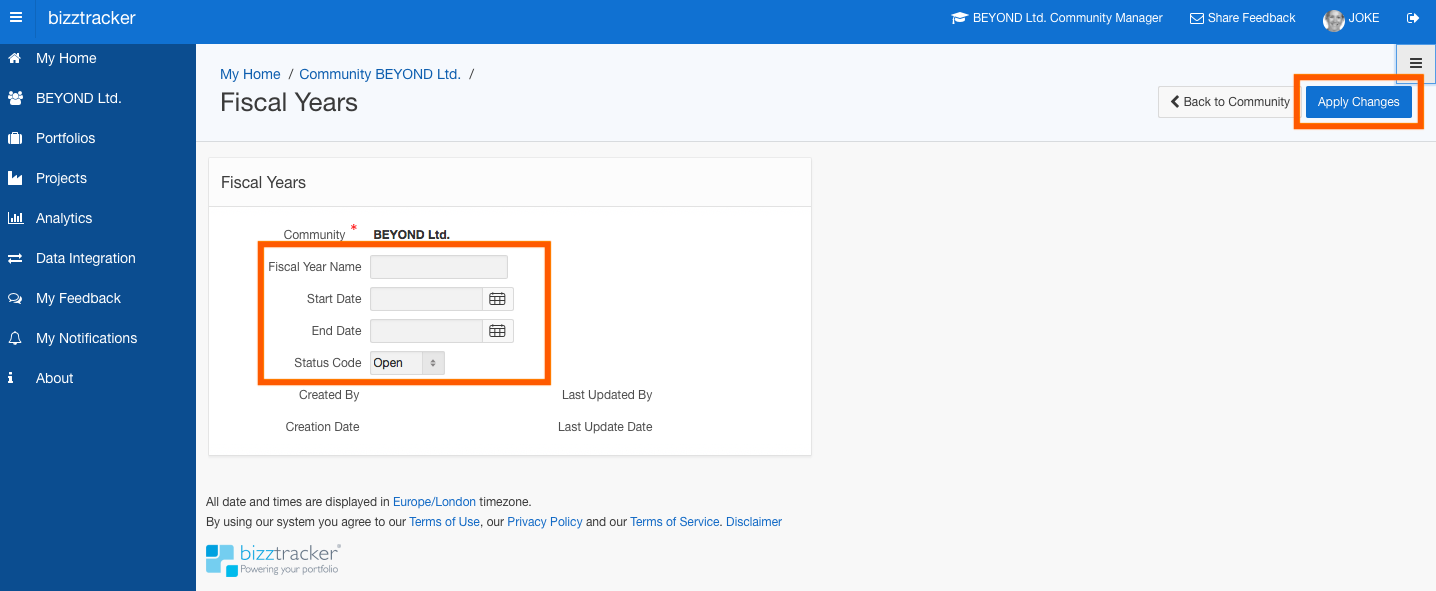
Task: Click the Community BEYOND Ltd. breadcrumb
Action: 380,74
